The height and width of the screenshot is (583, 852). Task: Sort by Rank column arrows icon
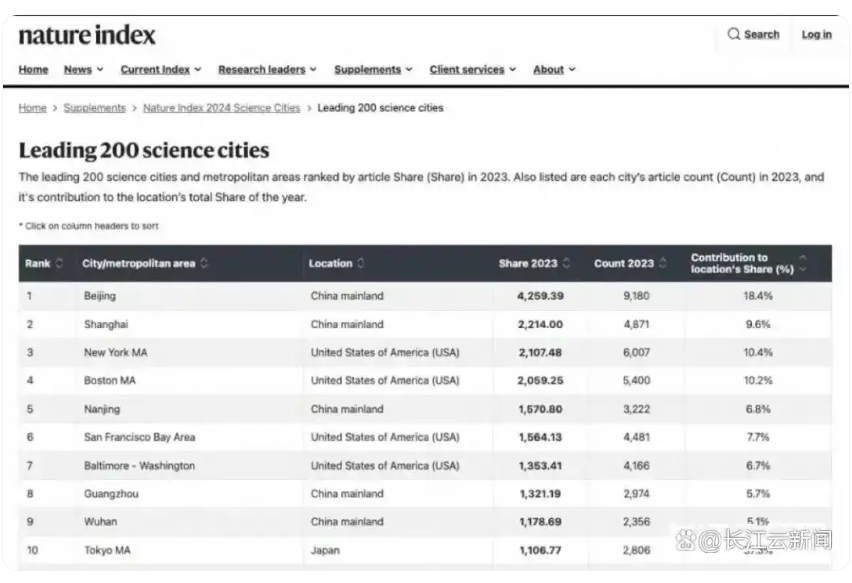[x=59, y=264]
